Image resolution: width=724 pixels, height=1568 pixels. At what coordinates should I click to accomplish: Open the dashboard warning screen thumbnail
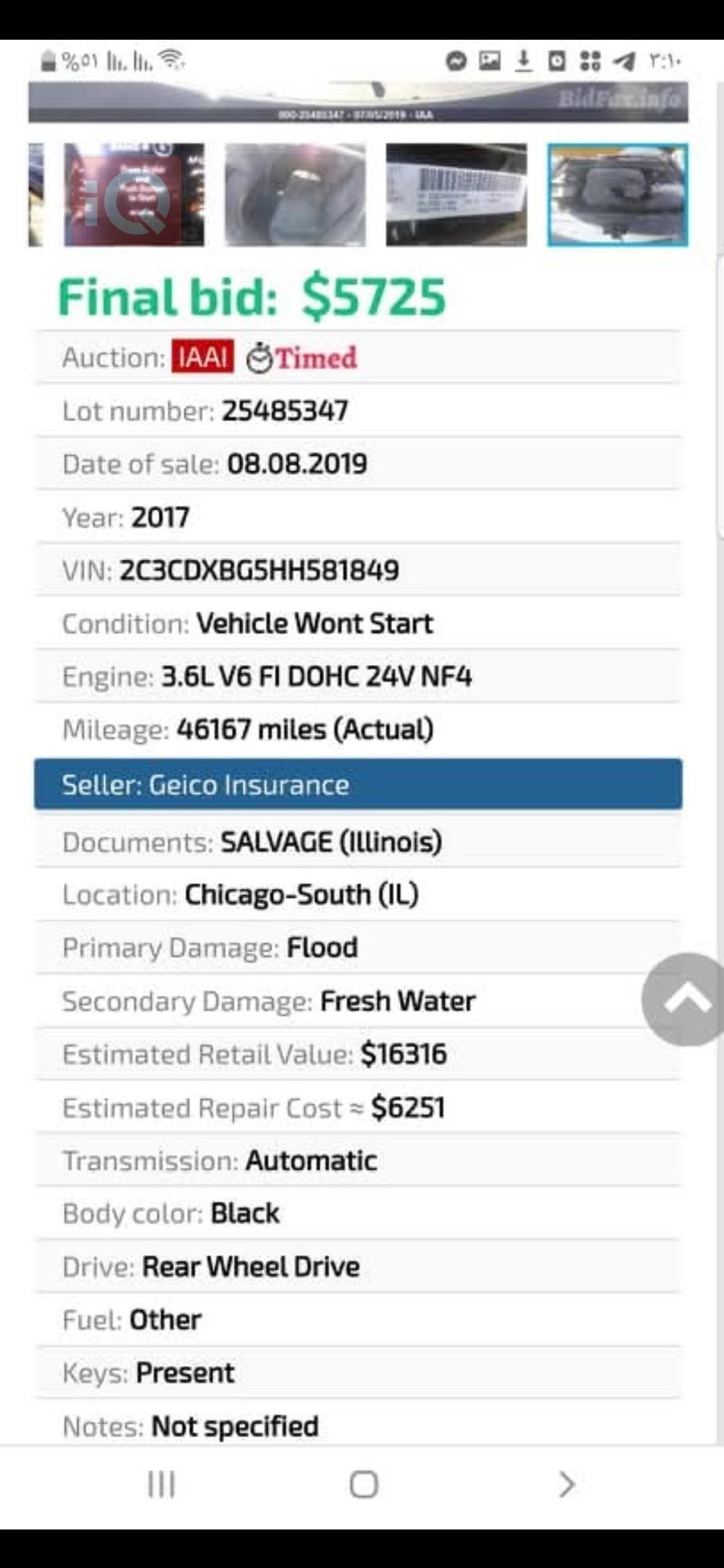click(x=134, y=195)
